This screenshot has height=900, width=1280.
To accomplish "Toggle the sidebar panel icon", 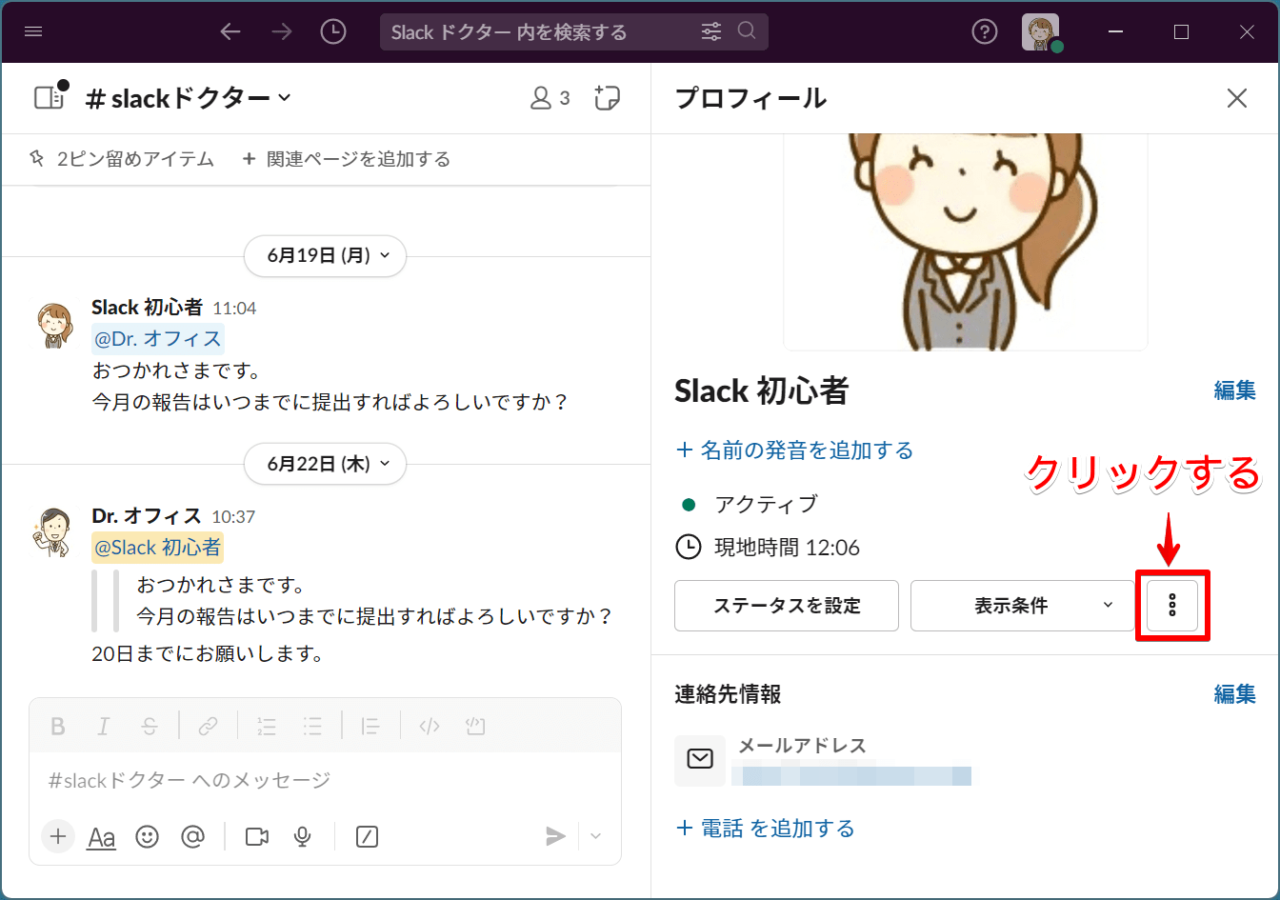I will [x=49, y=97].
